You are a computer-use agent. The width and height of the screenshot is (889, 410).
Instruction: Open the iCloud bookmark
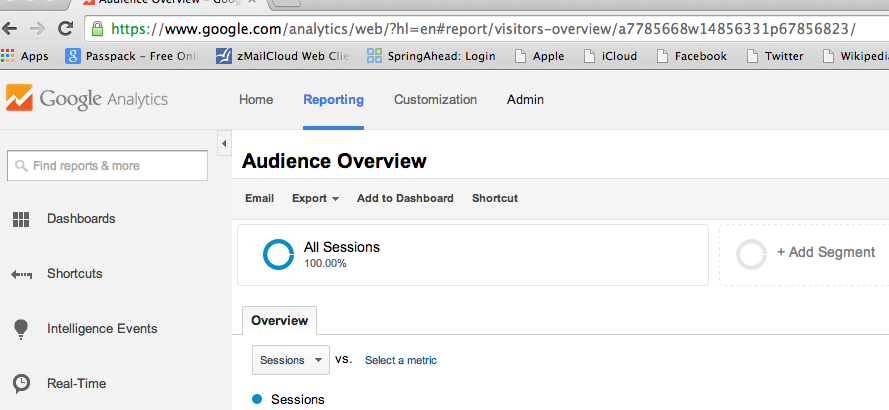[611, 56]
